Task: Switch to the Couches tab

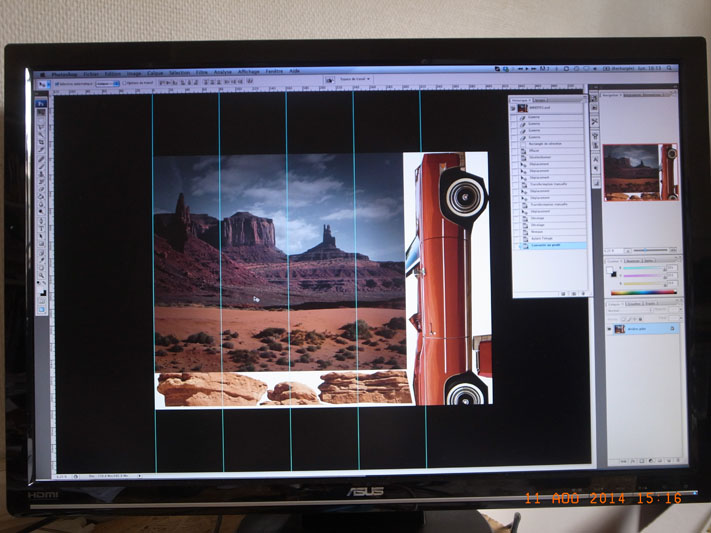Action: 634,304
